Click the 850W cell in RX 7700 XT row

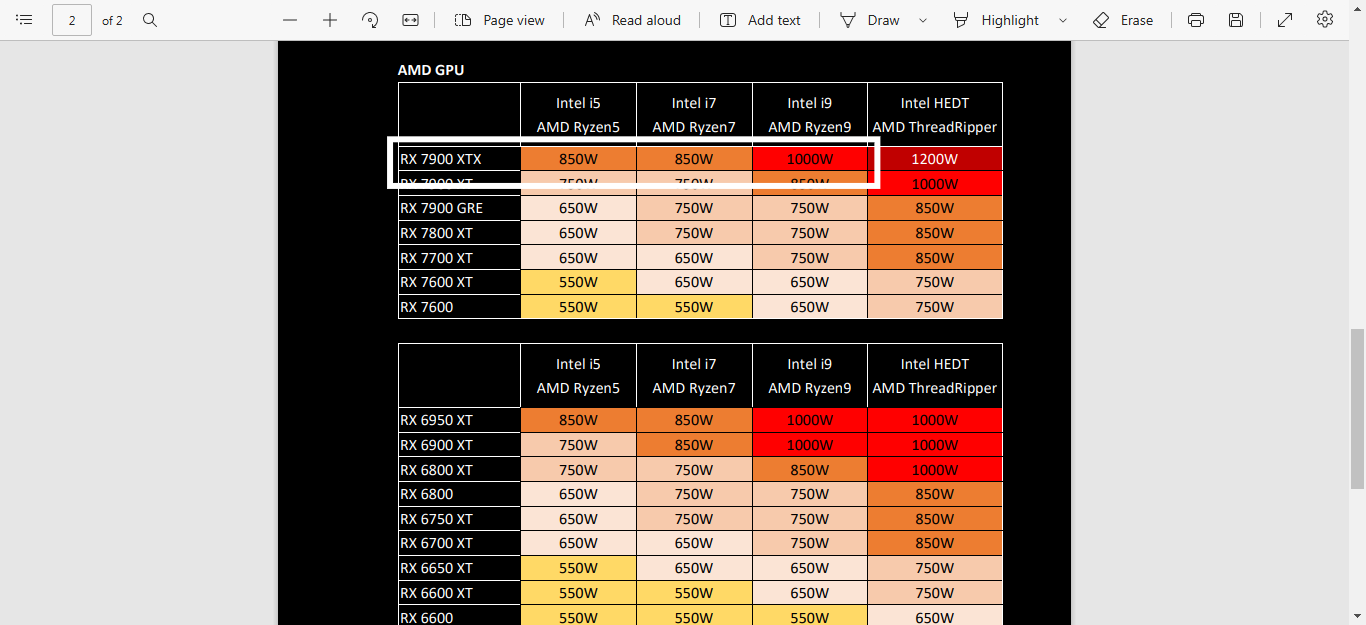tap(935, 258)
